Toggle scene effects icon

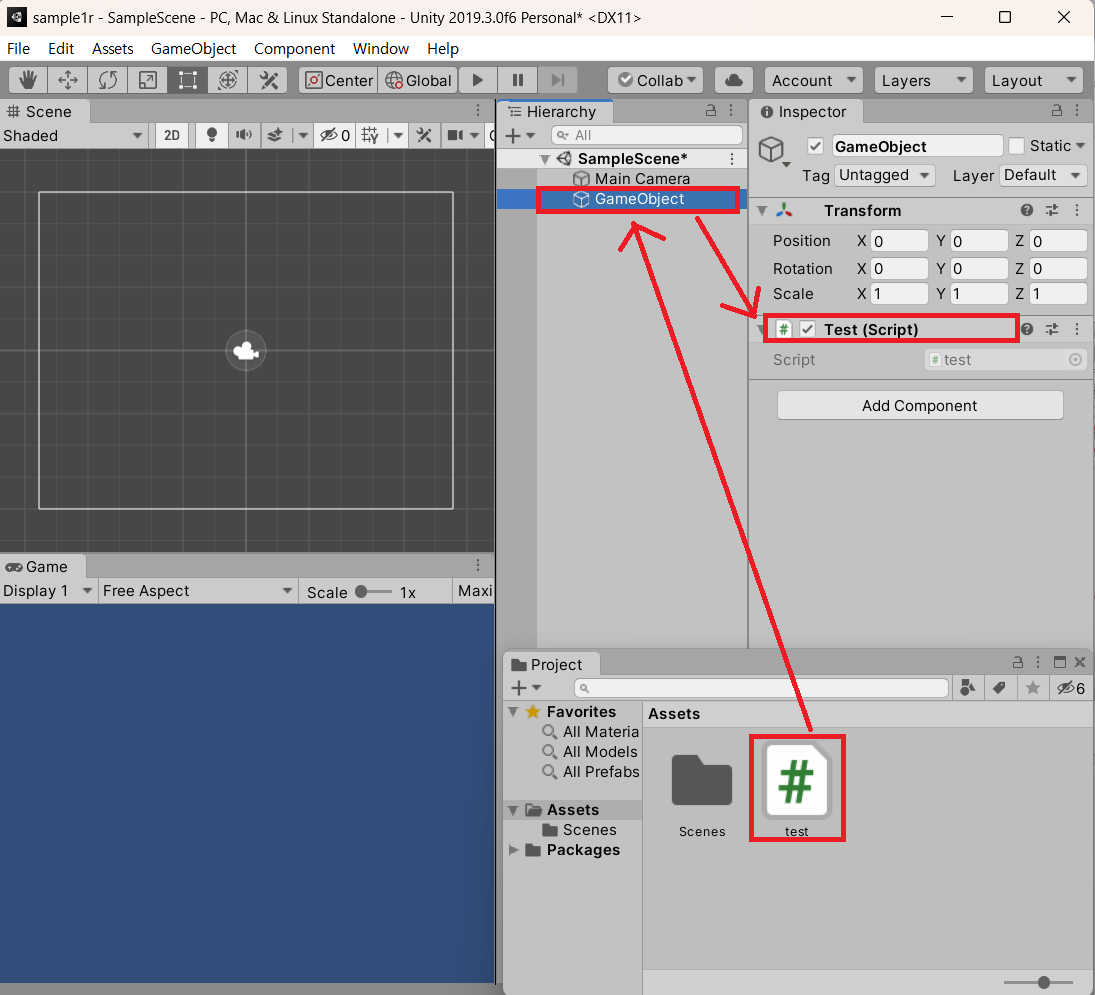pyautogui.click(x=274, y=135)
